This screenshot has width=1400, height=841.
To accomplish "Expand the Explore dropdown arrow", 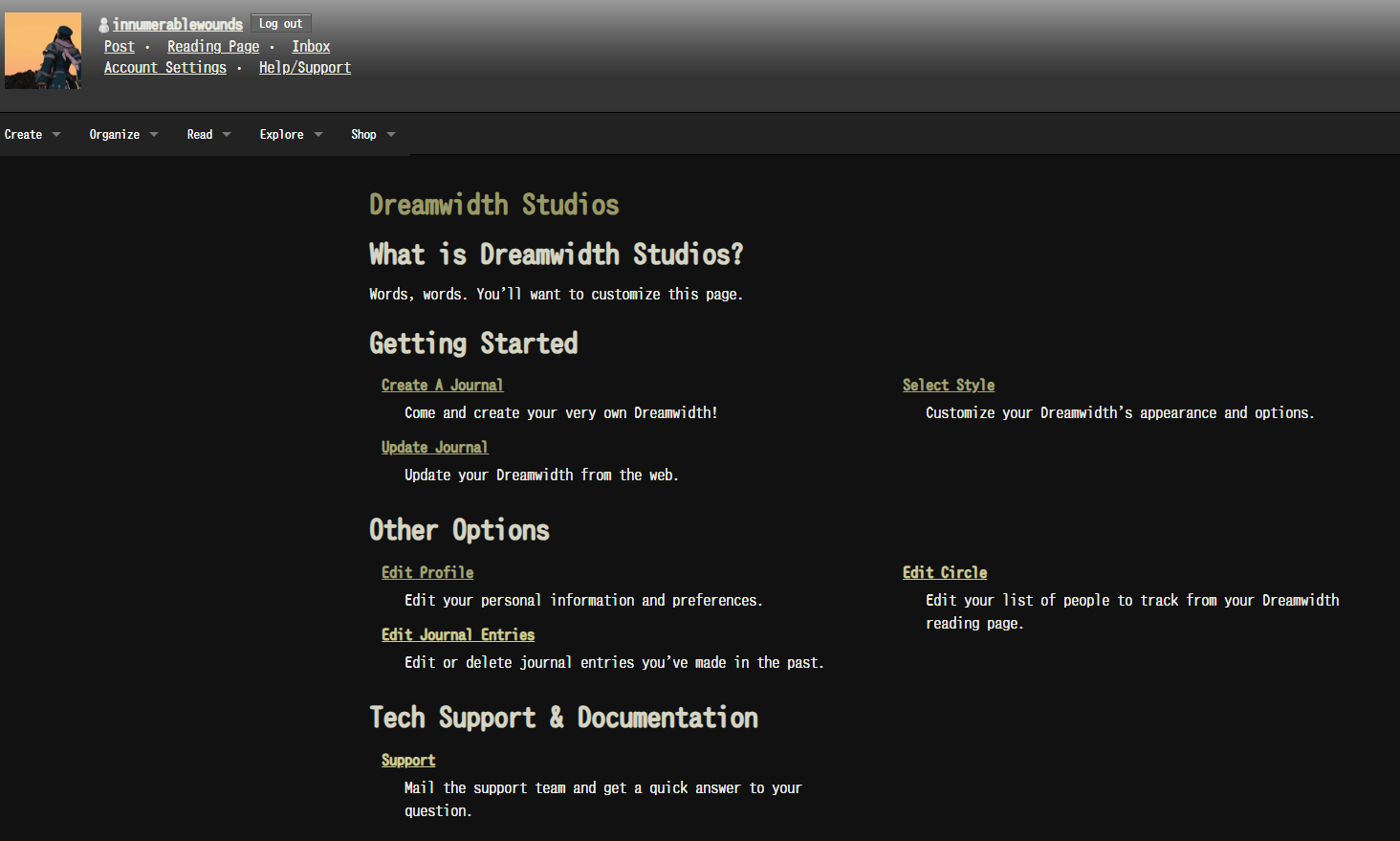I will point(318,135).
